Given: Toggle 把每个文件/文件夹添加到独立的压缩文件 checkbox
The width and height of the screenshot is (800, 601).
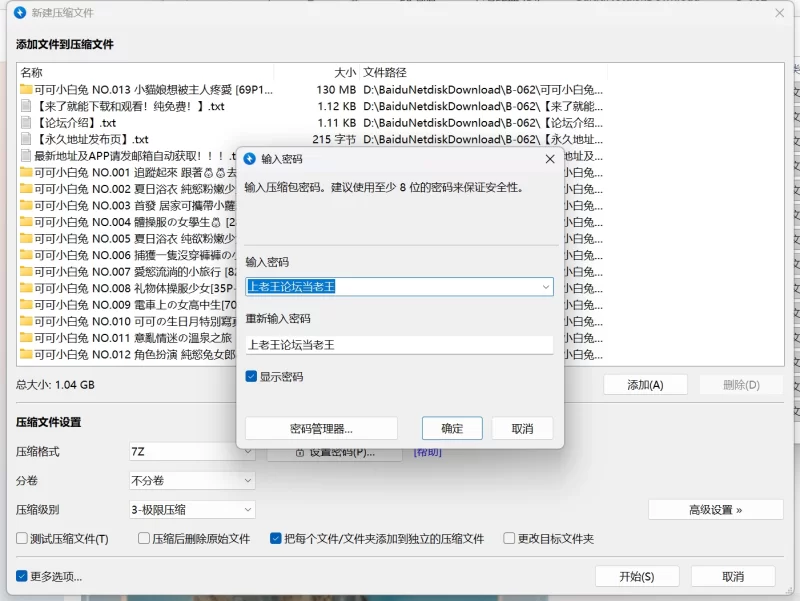Looking at the screenshot, I should click(x=276, y=538).
